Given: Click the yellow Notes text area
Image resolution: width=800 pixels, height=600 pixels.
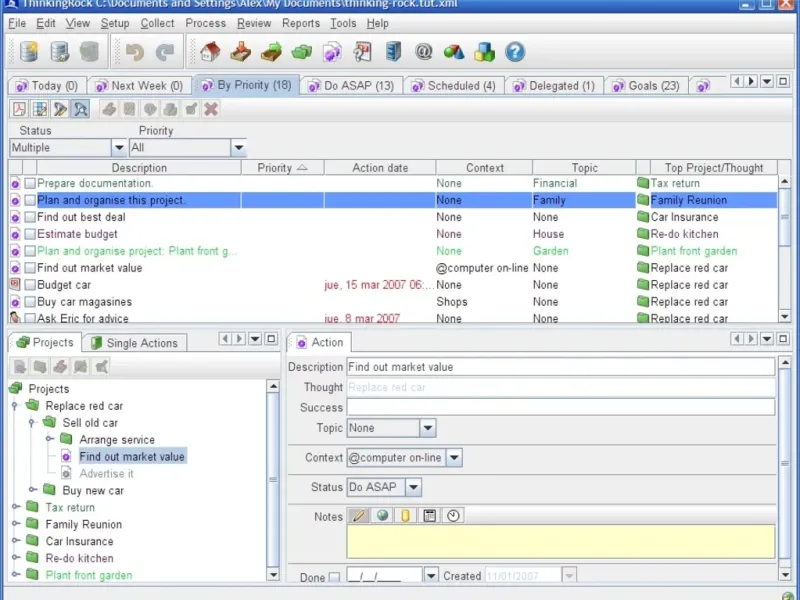Looking at the screenshot, I should [560, 541].
